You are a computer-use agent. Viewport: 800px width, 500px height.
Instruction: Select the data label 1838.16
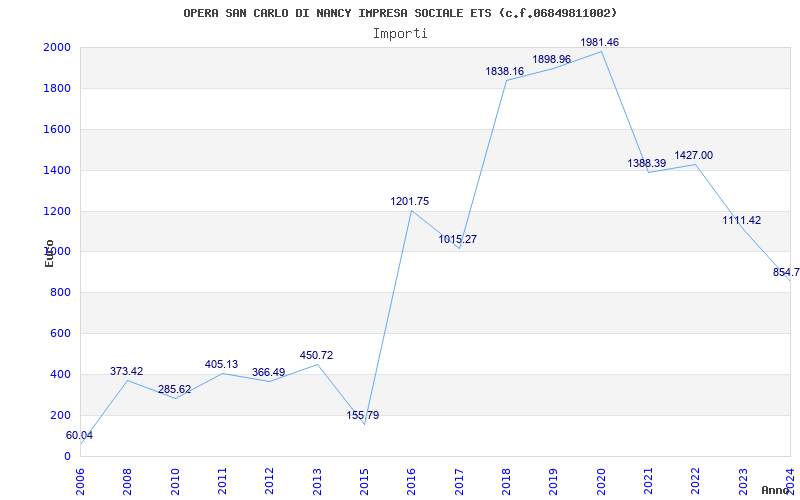tap(505, 71)
